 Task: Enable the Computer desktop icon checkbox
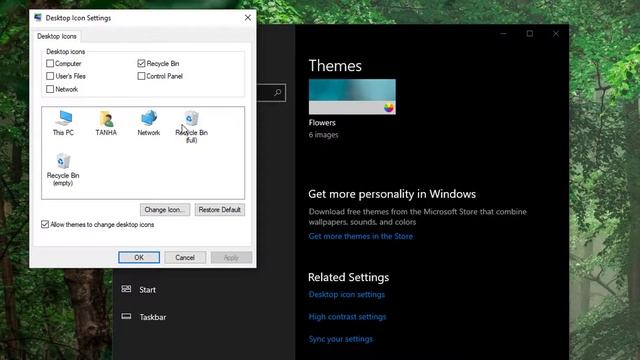(50, 63)
